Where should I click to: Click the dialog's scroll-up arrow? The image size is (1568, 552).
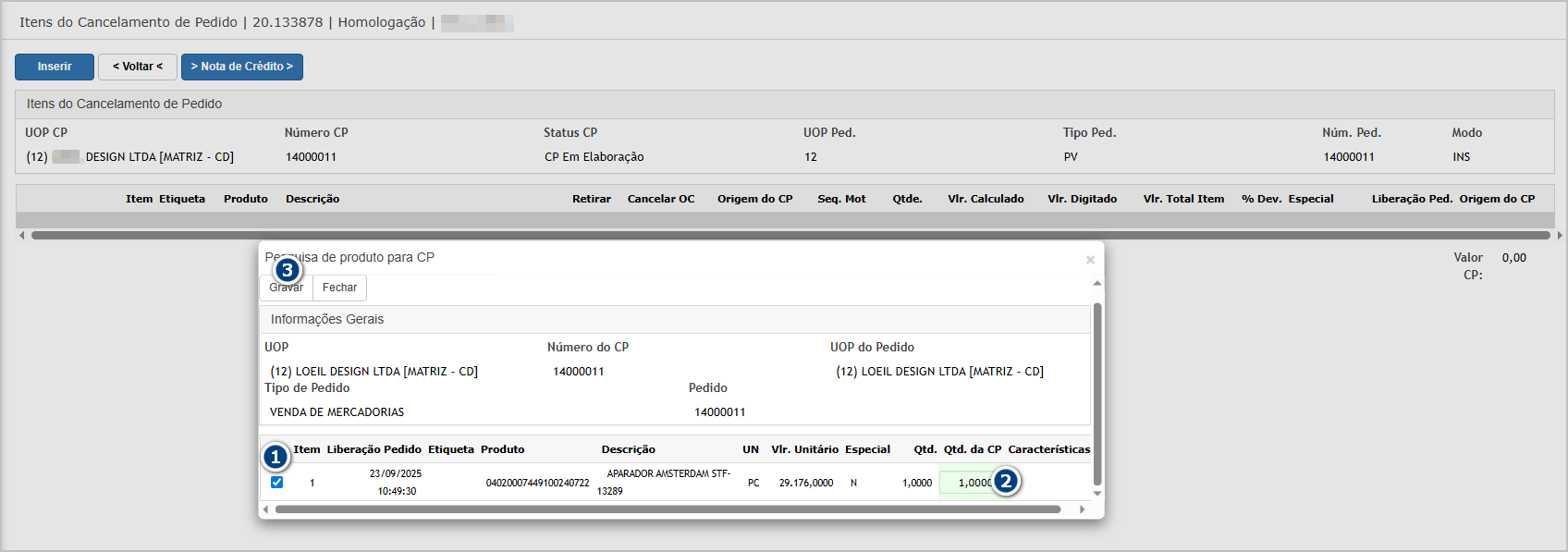tap(1097, 284)
